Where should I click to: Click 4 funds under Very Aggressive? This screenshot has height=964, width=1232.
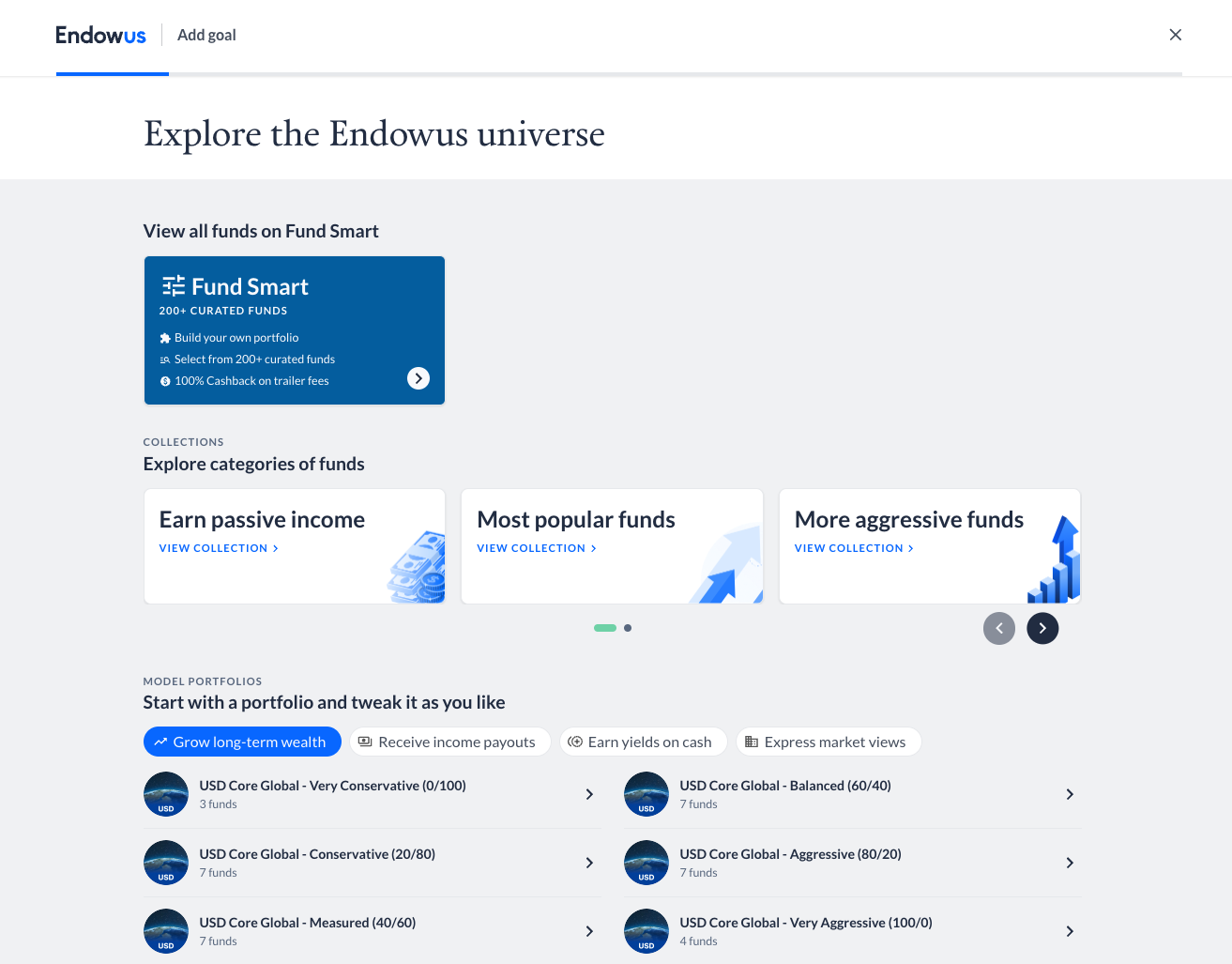click(698, 941)
